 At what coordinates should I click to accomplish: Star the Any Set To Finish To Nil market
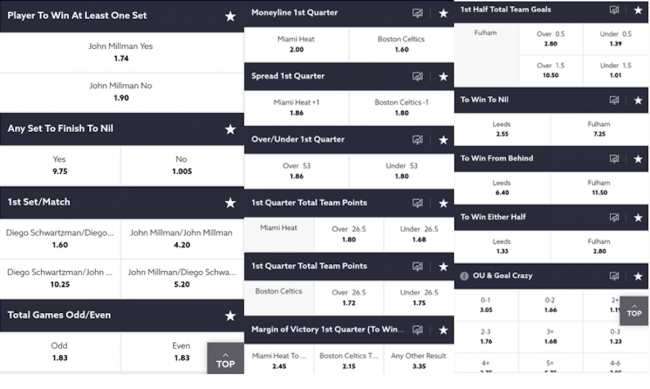(x=230, y=129)
